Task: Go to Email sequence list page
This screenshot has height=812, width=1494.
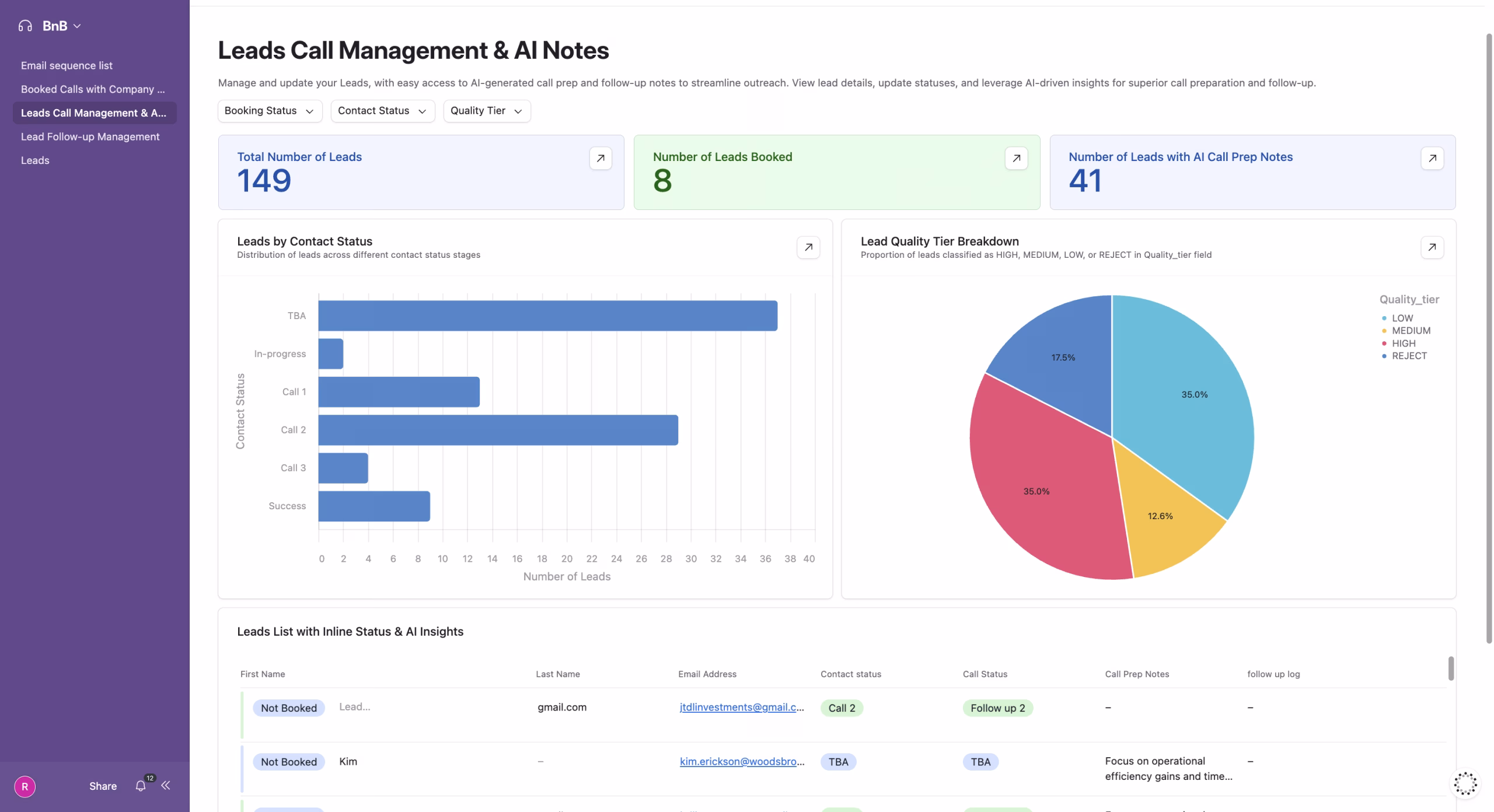Action: tap(67, 65)
